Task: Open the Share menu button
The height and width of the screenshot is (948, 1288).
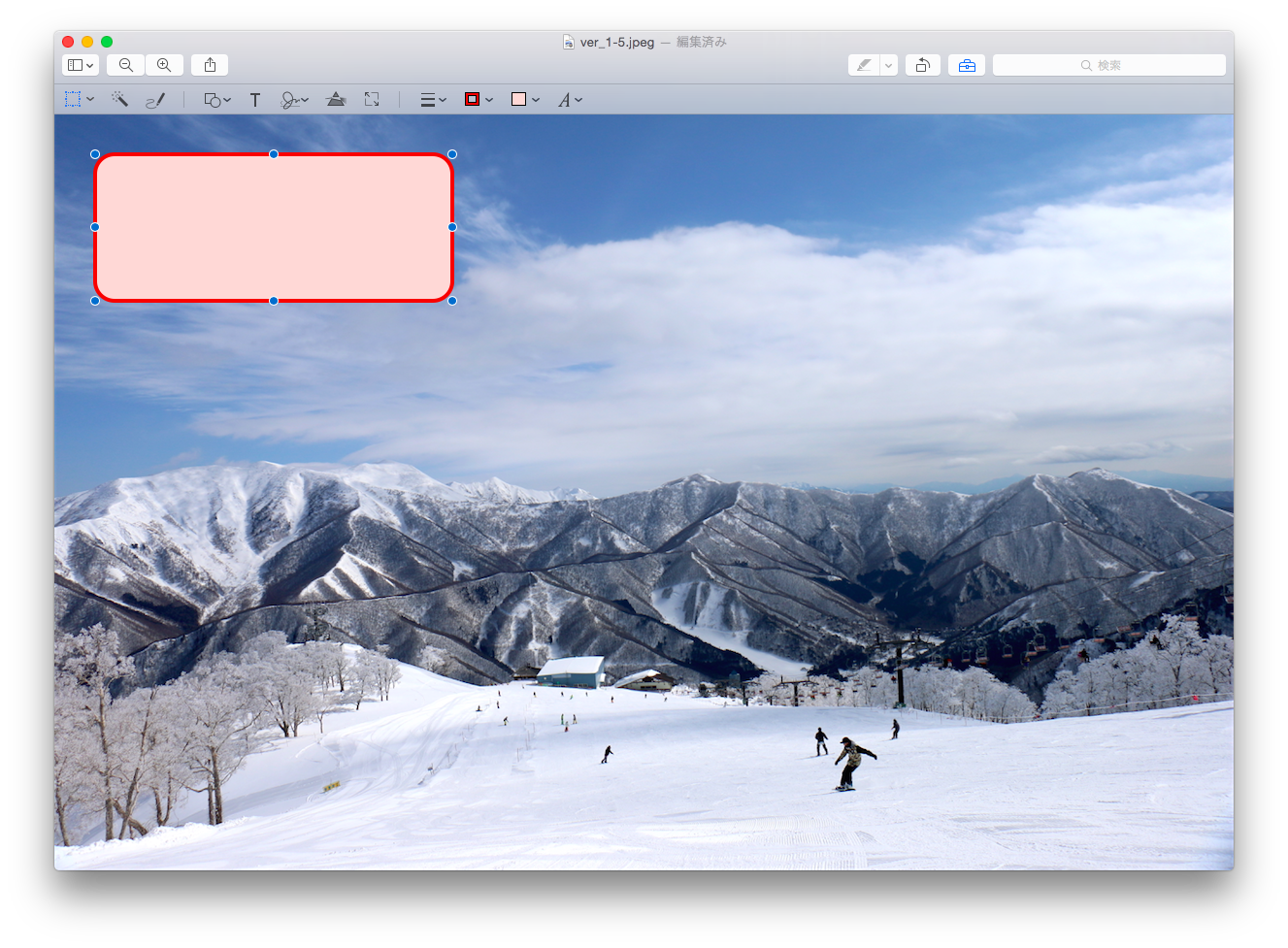Action: (x=210, y=65)
